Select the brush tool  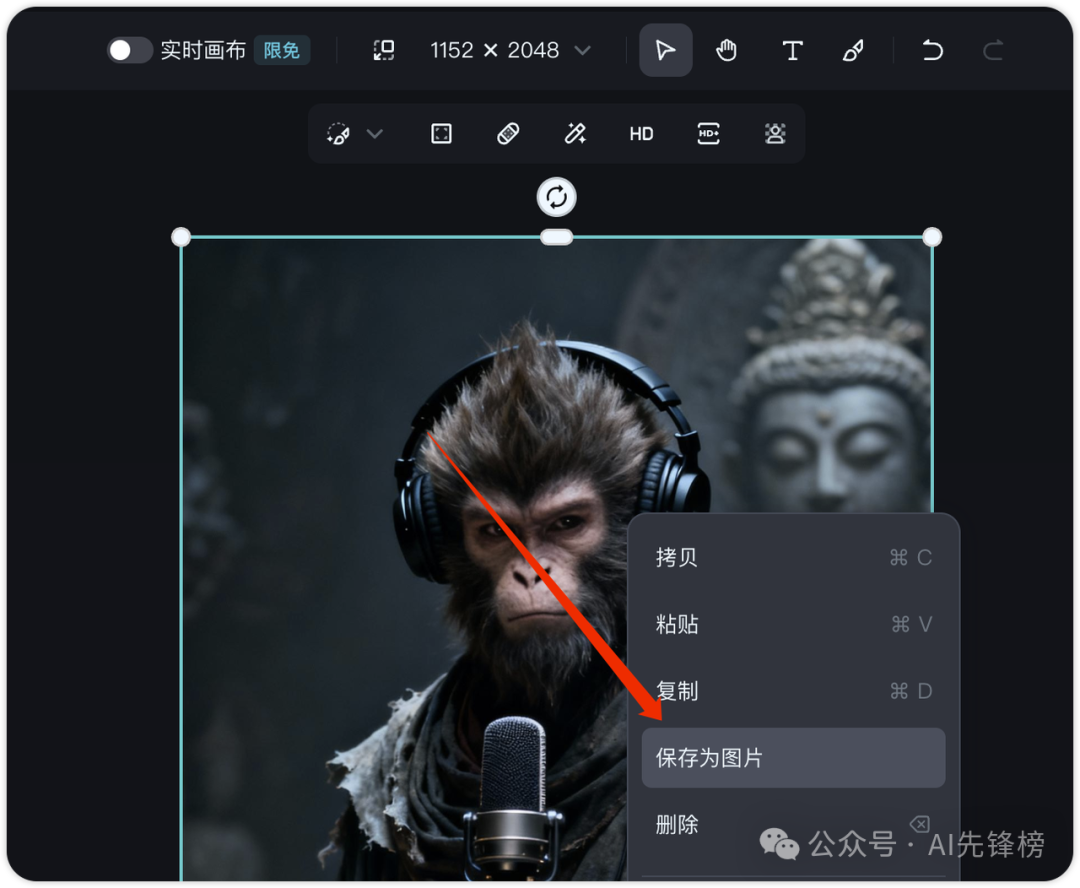click(x=853, y=50)
